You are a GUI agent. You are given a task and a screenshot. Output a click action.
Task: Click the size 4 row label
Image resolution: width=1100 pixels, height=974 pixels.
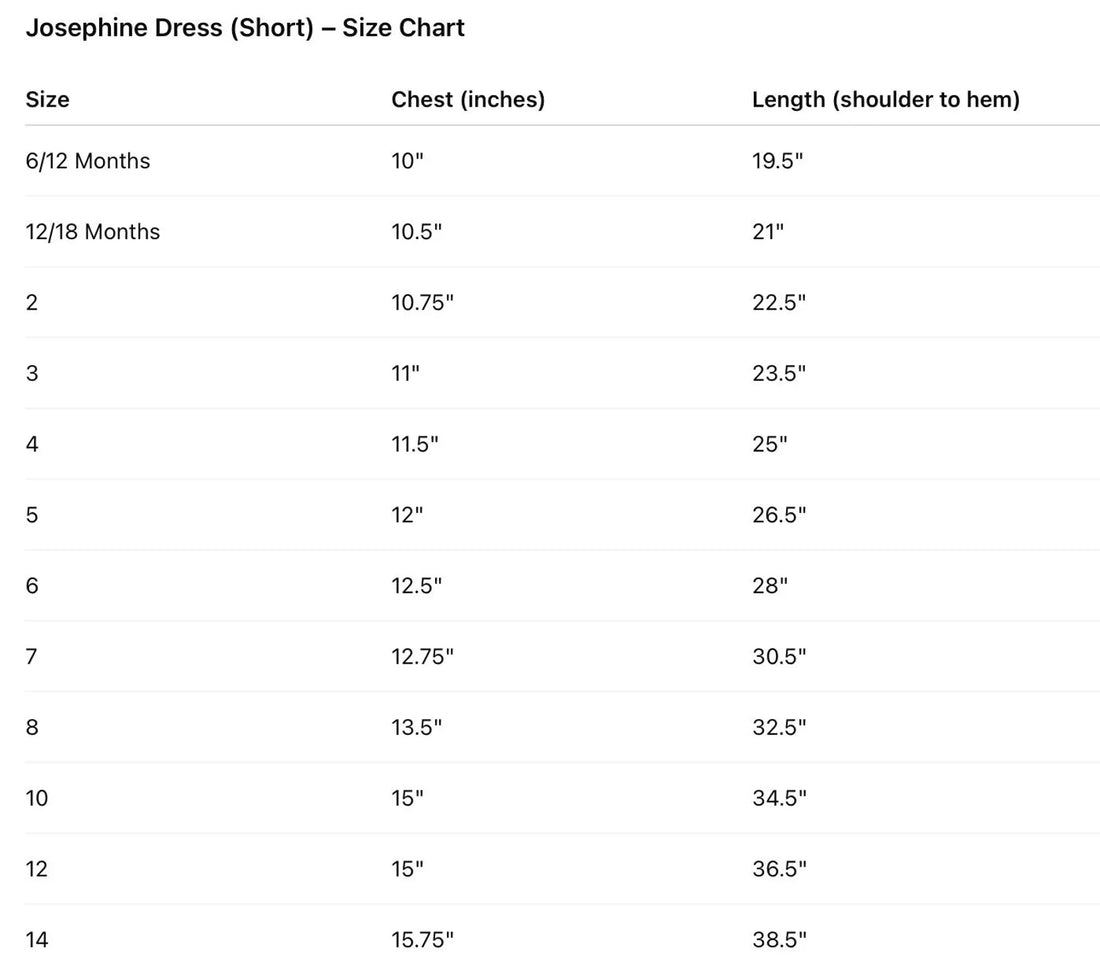click(x=32, y=445)
